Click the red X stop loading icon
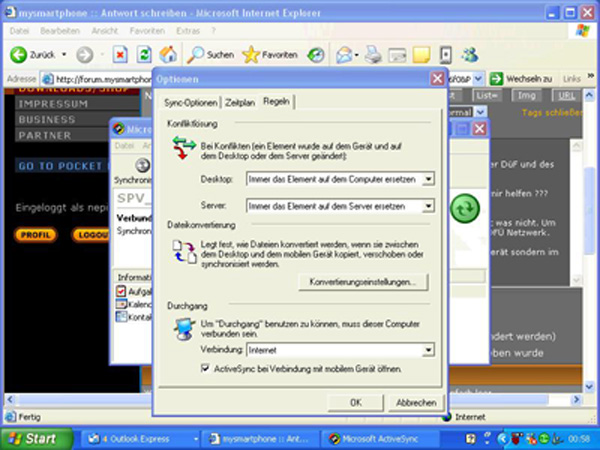This screenshot has width=600, height=450. tap(120, 55)
